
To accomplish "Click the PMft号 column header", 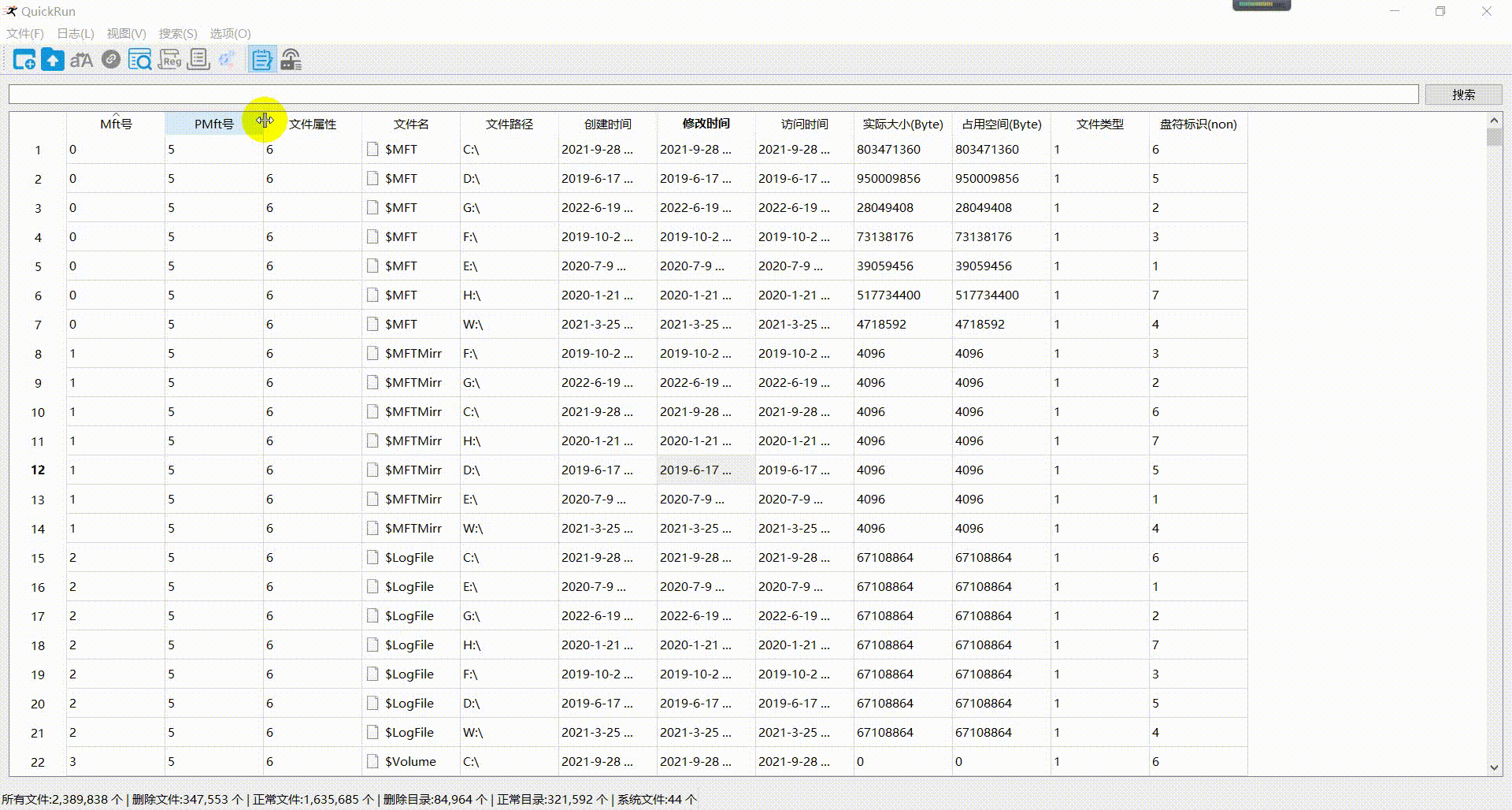I will pyautogui.click(x=213, y=124).
